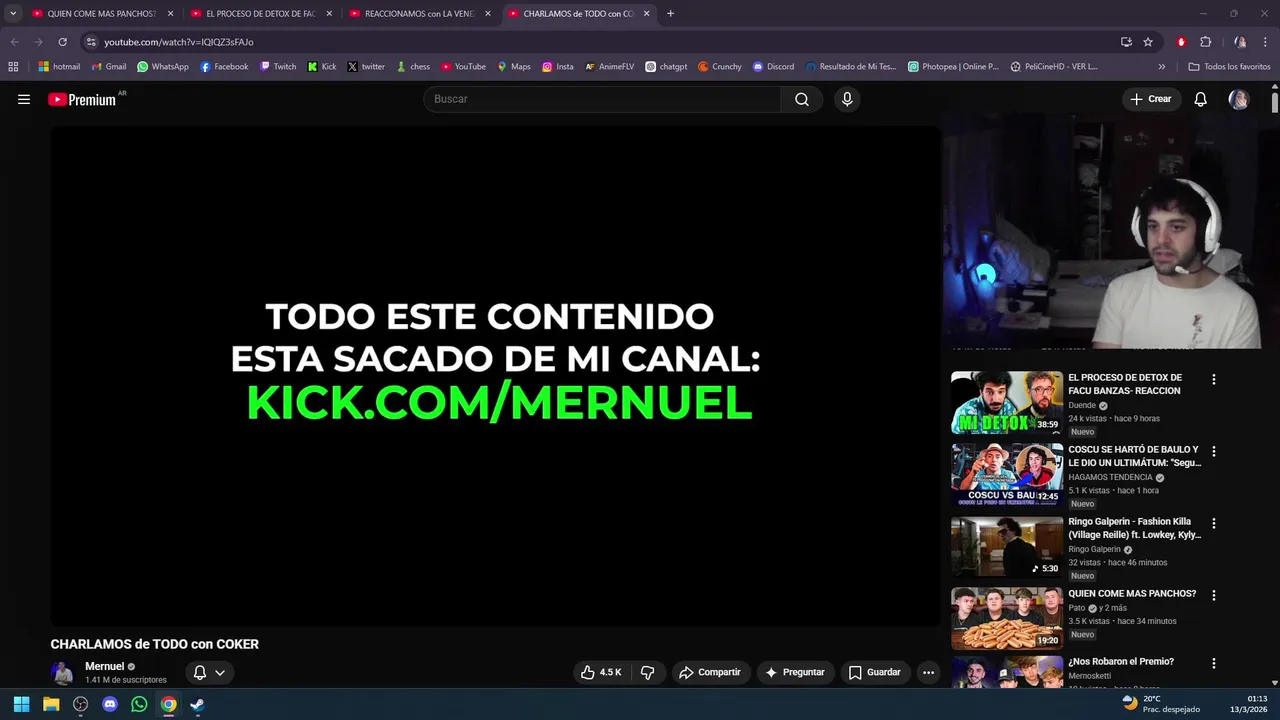Open options for QUIEN COME MAS PANCHOS video
The height and width of the screenshot is (720, 1280).
pos(1214,595)
